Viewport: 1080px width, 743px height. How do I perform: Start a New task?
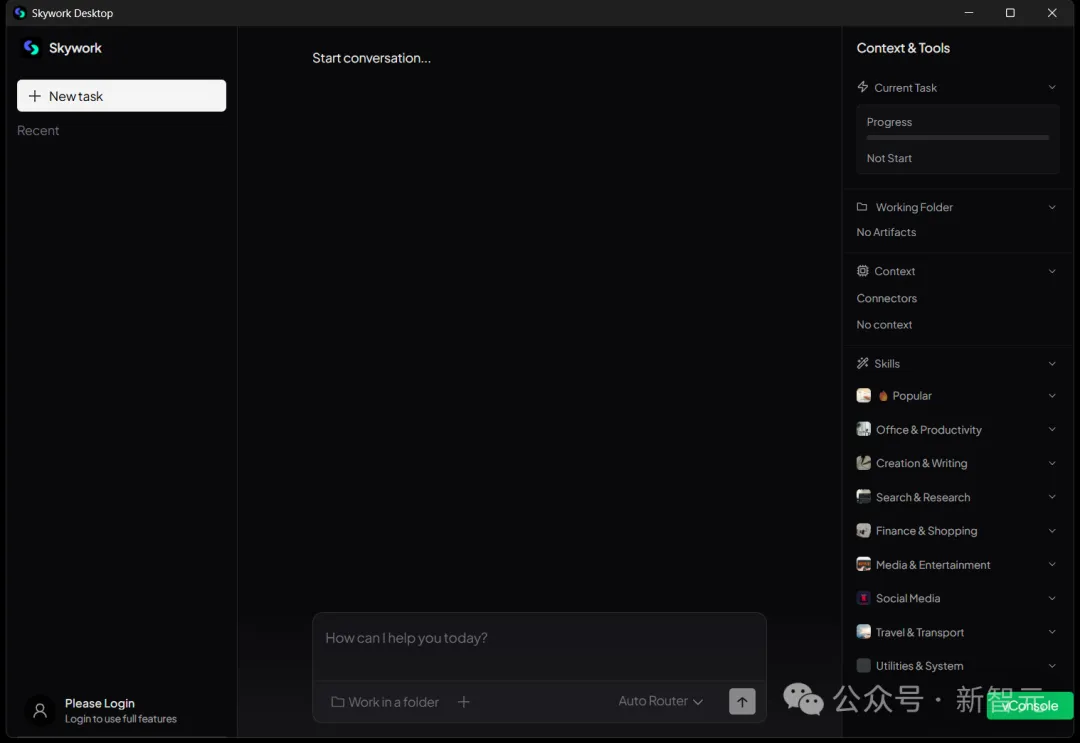click(121, 96)
